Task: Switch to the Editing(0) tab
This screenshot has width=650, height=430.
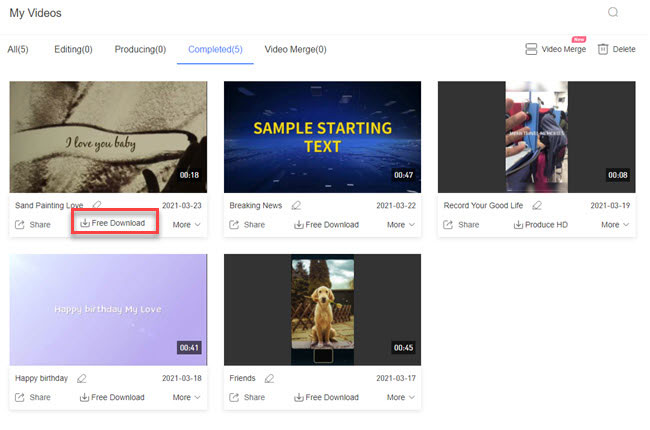Action: [x=73, y=49]
